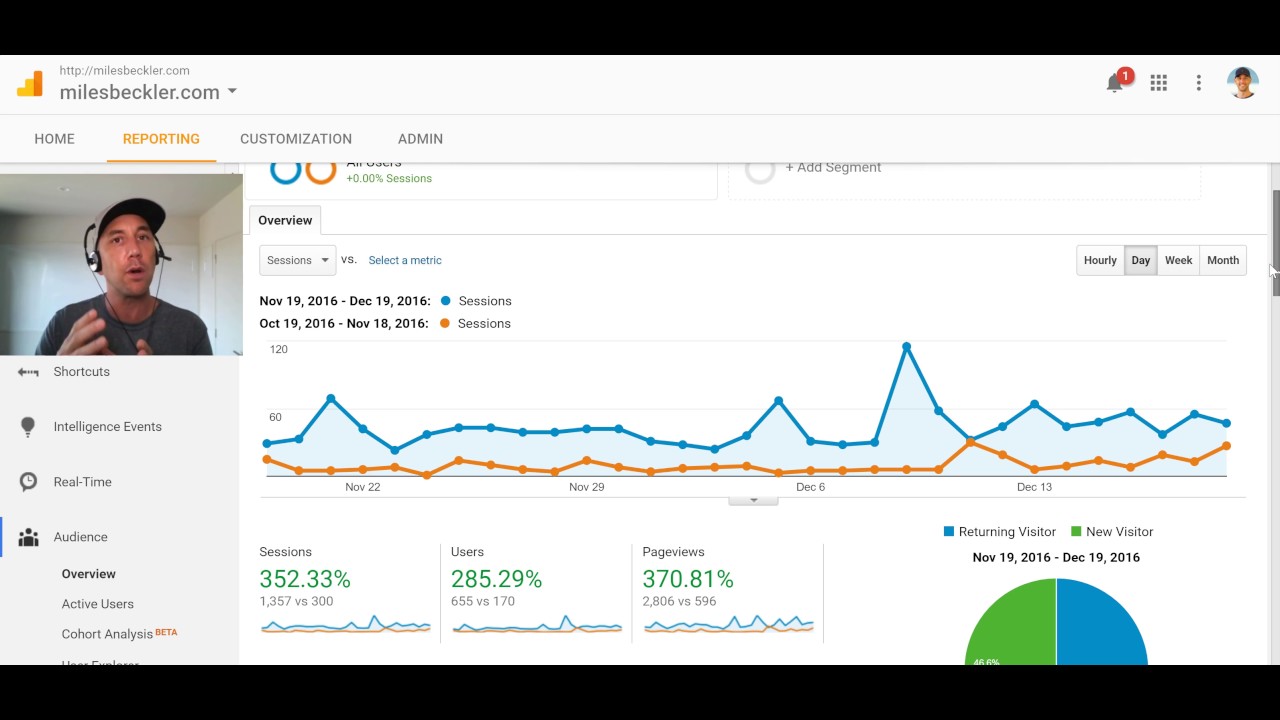This screenshot has height=720, width=1280.
Task: Open the three-dot options menu
Action: pos(1198,83)
